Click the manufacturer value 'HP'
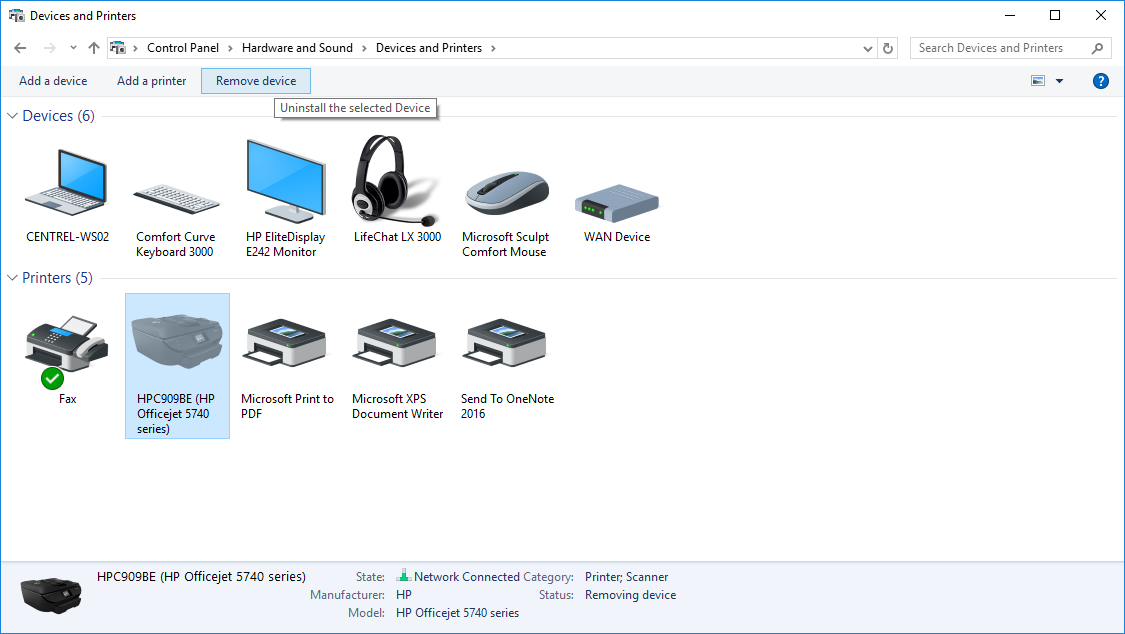The width and height of the screenshot is (1125, 634). [404, 595]
